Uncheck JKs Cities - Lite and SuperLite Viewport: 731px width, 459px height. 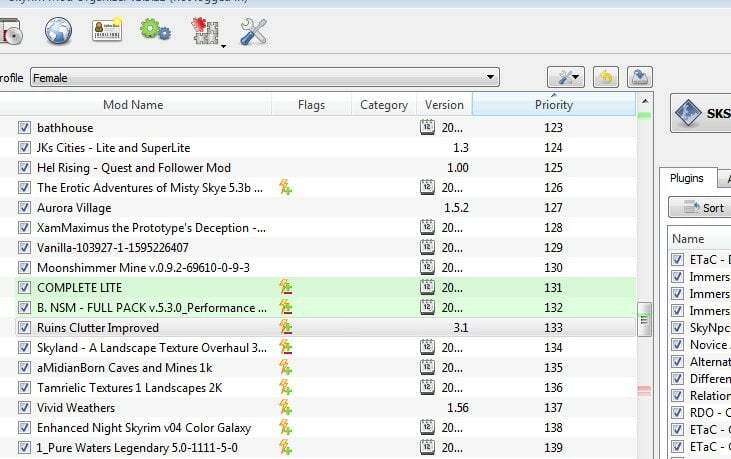(24, 148)
